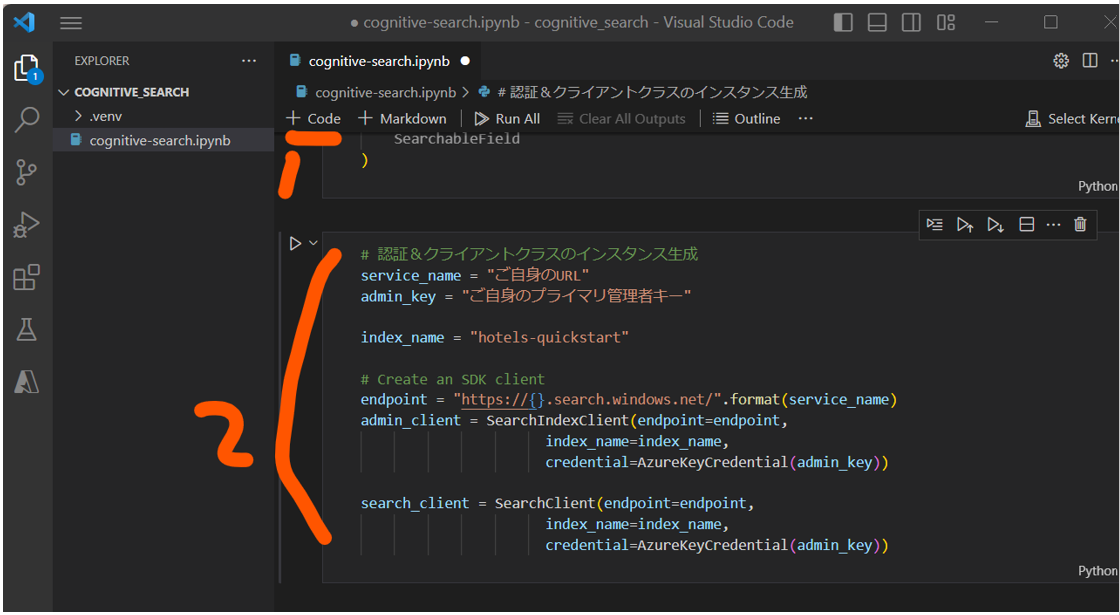Image resolution: width=1120 pixels, height=615 pixels.
Task: Click the "ご自身のURL" string value
Action: click(539, 275)
